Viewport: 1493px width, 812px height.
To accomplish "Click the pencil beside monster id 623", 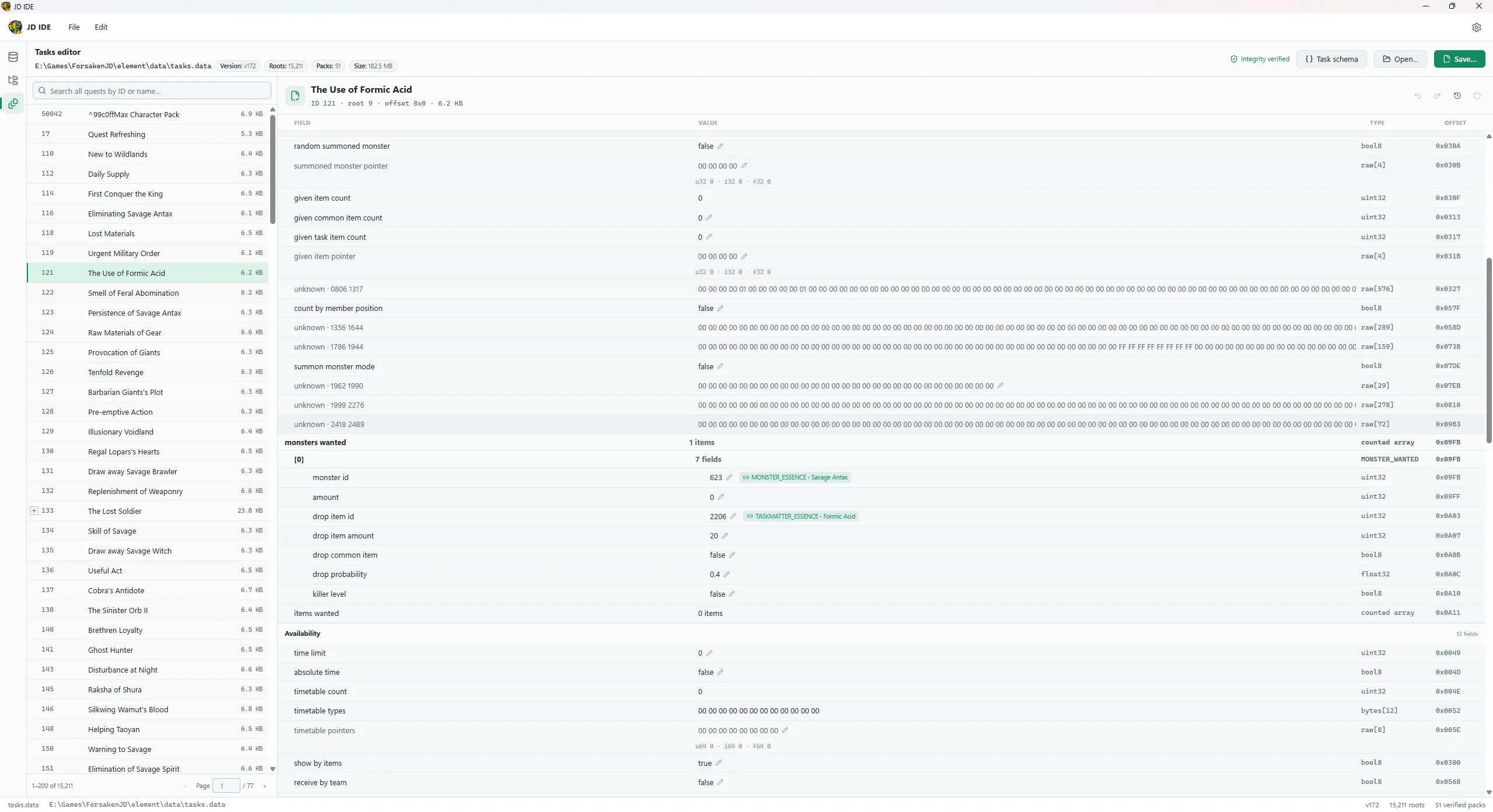I will [x=729, y=478].
